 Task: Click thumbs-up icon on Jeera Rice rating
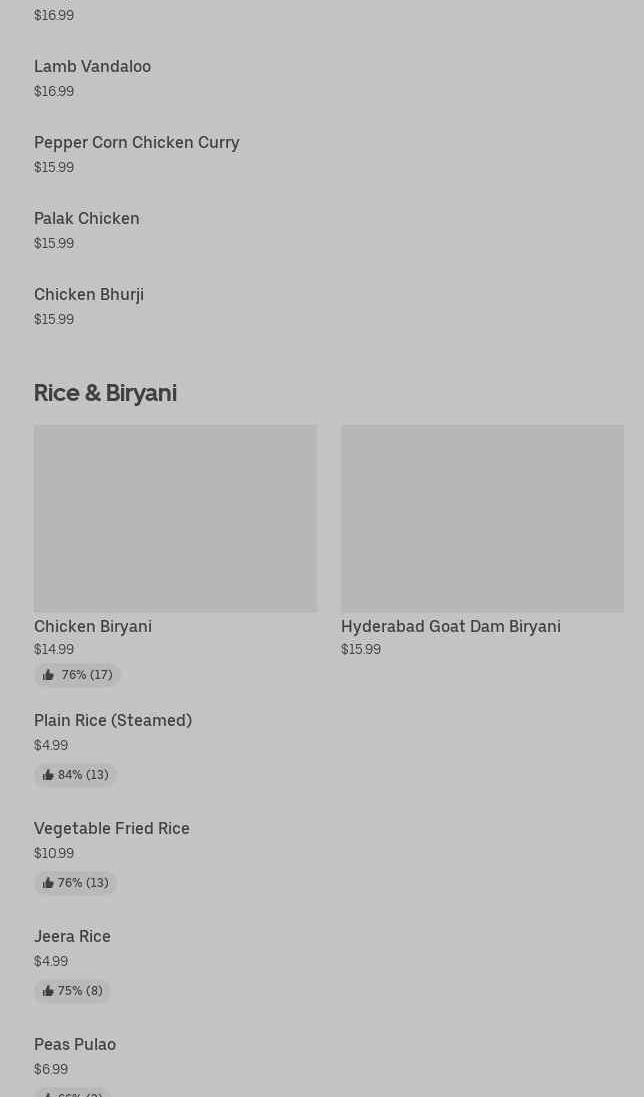pyautogui.click(x=48, y=991)
